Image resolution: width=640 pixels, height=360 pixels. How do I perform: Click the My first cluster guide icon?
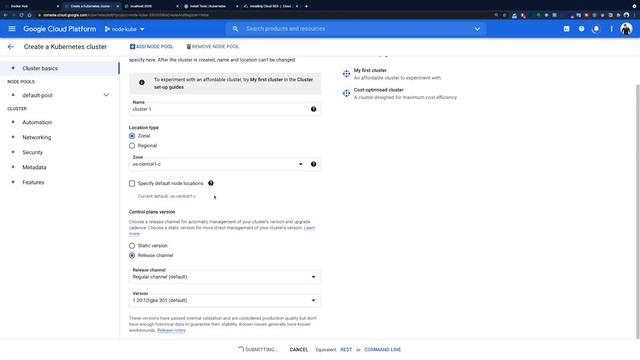(346, 74)
